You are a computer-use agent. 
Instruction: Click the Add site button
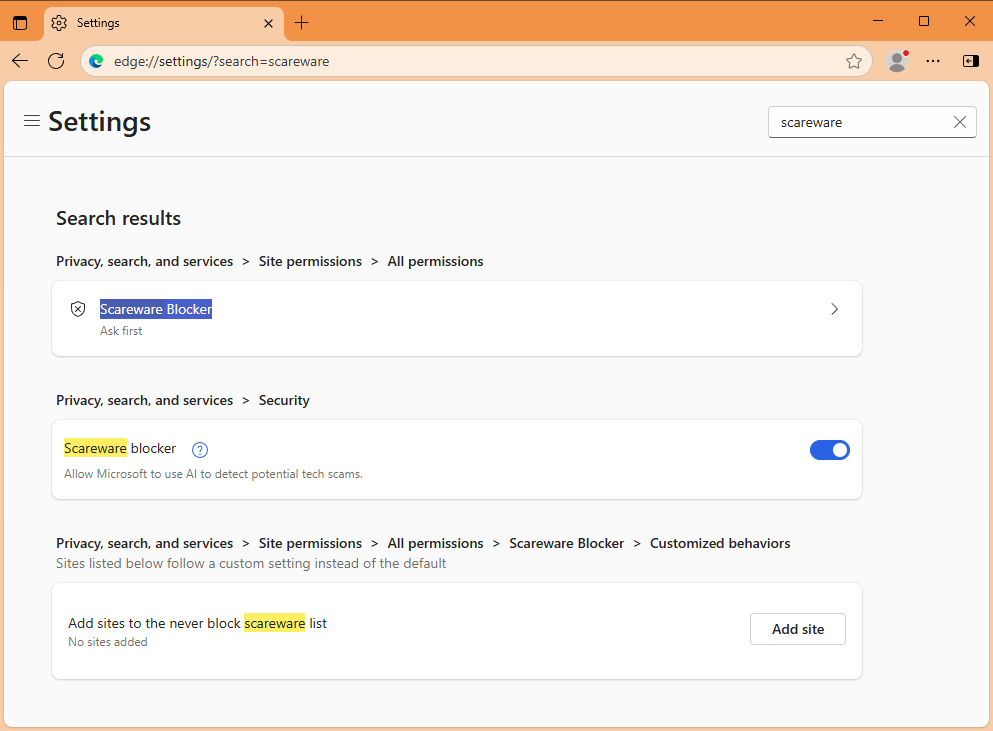(797, 629)
